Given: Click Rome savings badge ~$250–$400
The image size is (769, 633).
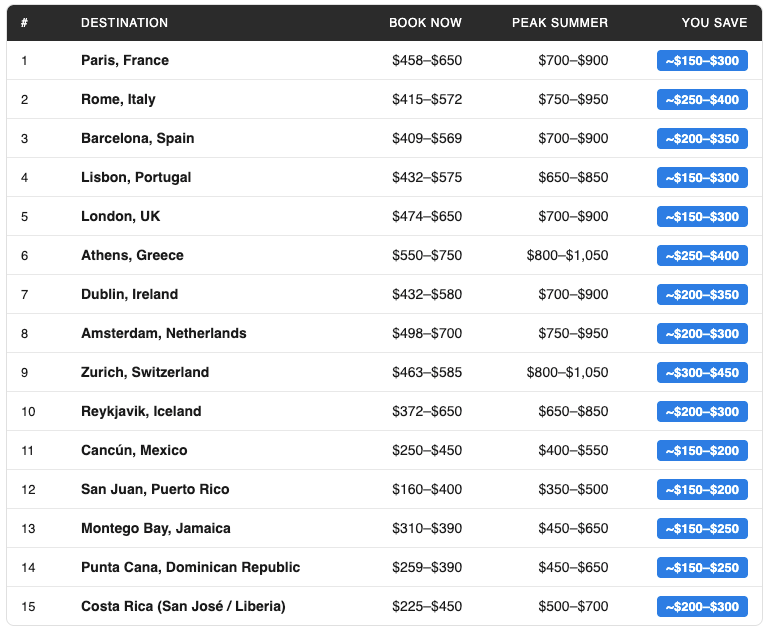Looking at the screenshot, I should coord(702,100).
